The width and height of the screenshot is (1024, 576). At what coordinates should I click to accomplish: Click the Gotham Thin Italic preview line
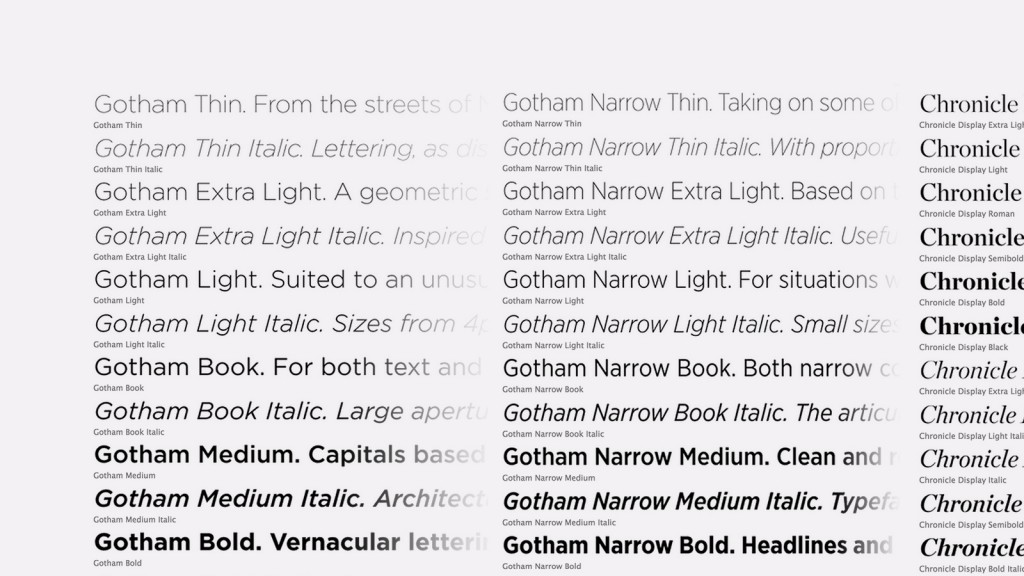[x=291, y=149]
